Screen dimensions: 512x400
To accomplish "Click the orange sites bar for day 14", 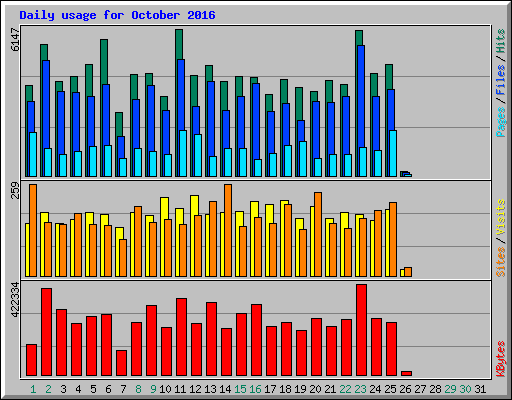I will (228, 230).
